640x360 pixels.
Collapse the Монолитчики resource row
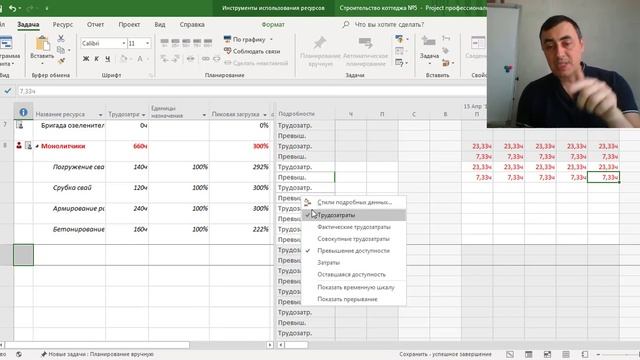point(37,146)
